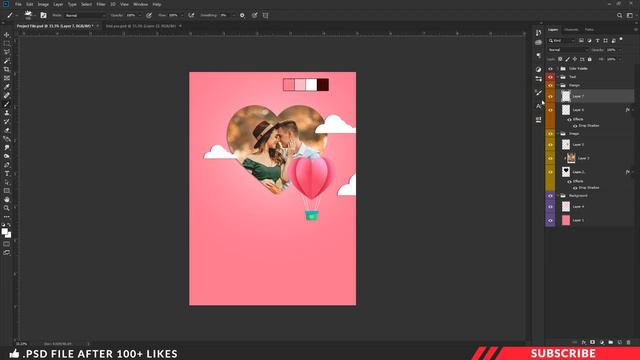The image size is (640, 360).
Task: Click the create new group folder icon
Action: tap(611, 342)
